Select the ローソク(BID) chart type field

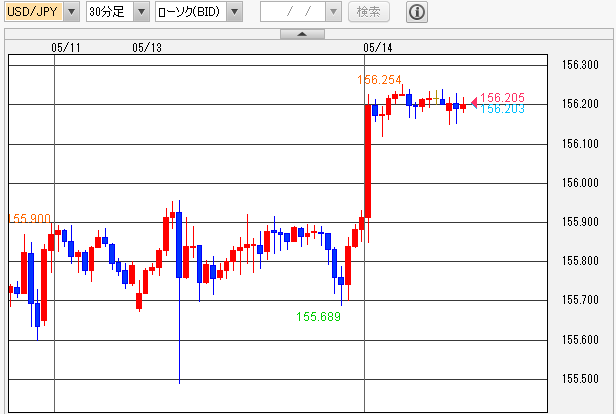(191, 12)
